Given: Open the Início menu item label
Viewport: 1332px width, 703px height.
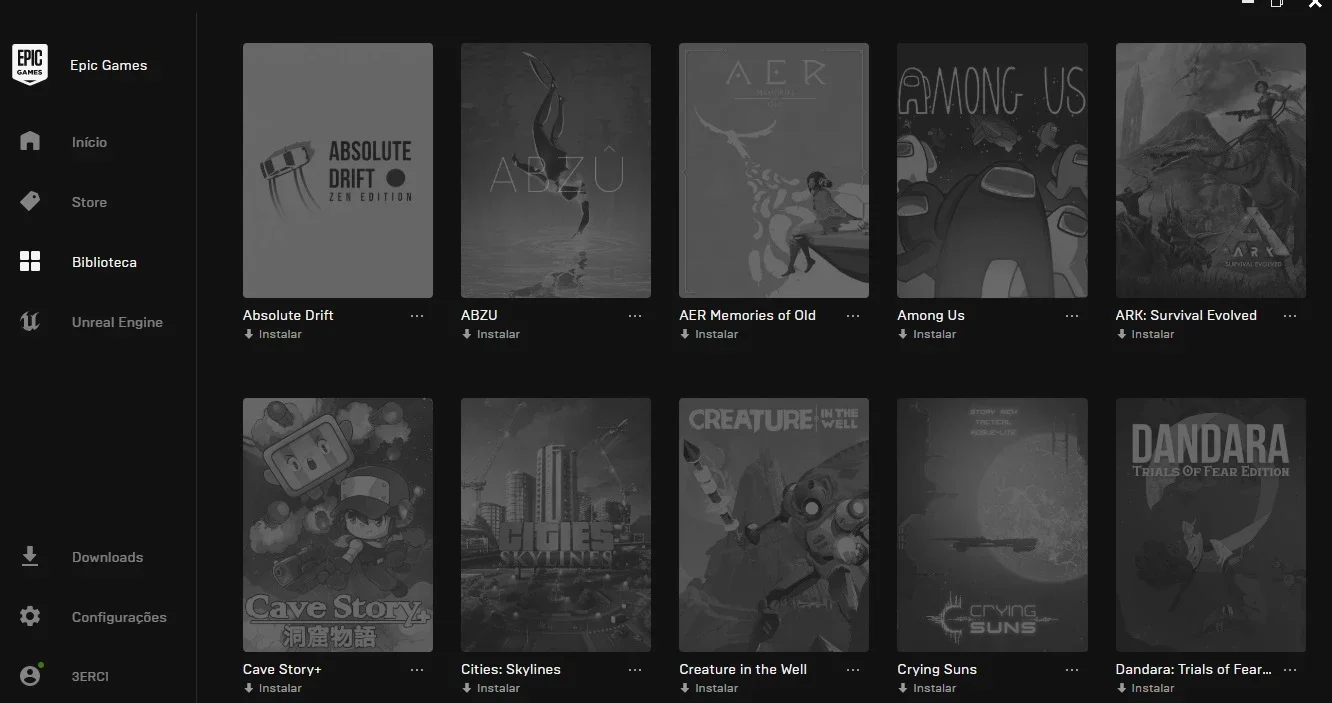Looking at the screenshot, I should [x=89, y=142].
